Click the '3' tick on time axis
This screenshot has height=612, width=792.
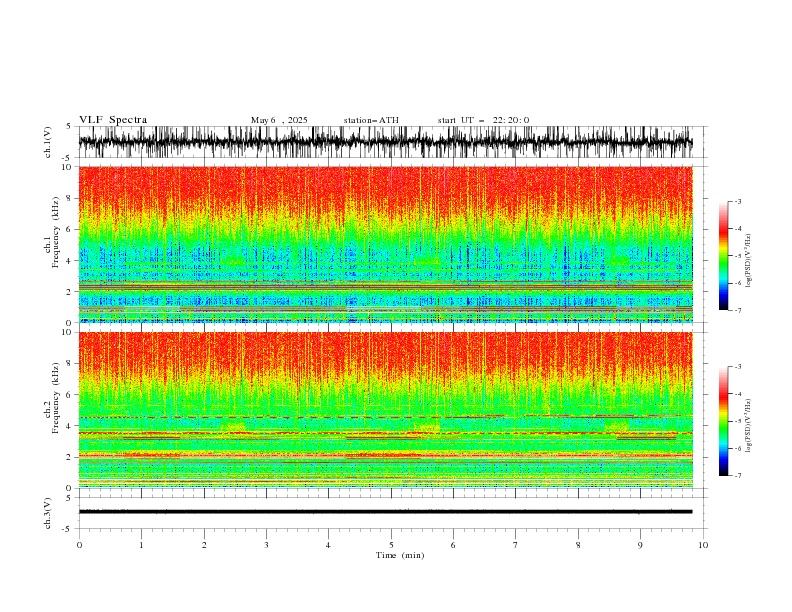coord(266,545)
